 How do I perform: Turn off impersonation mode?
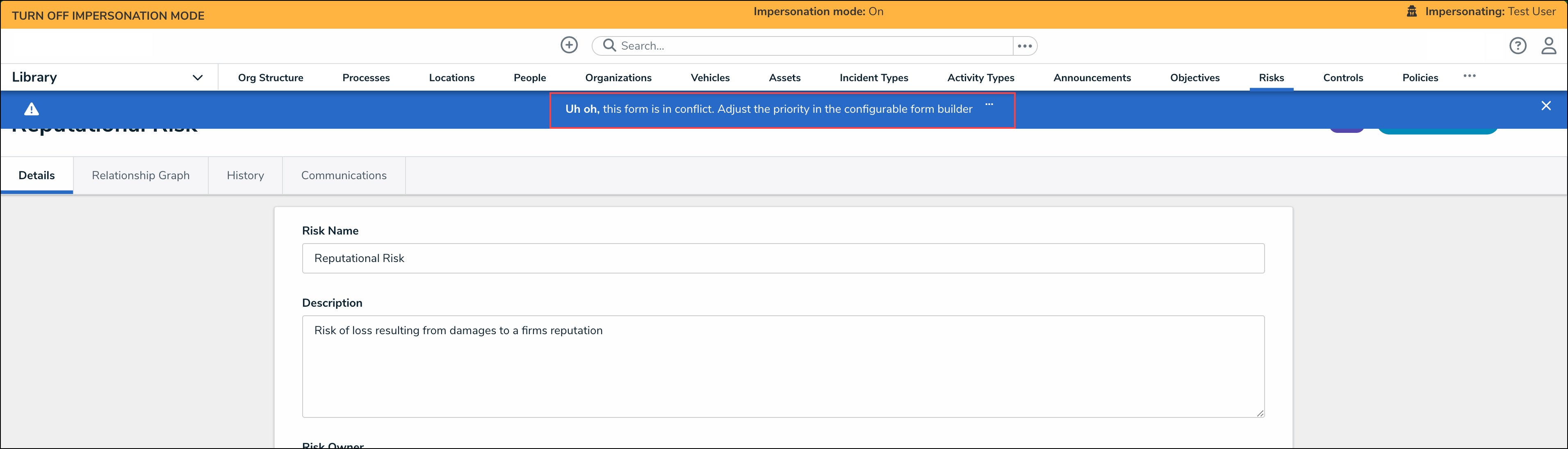click(108, 16)
